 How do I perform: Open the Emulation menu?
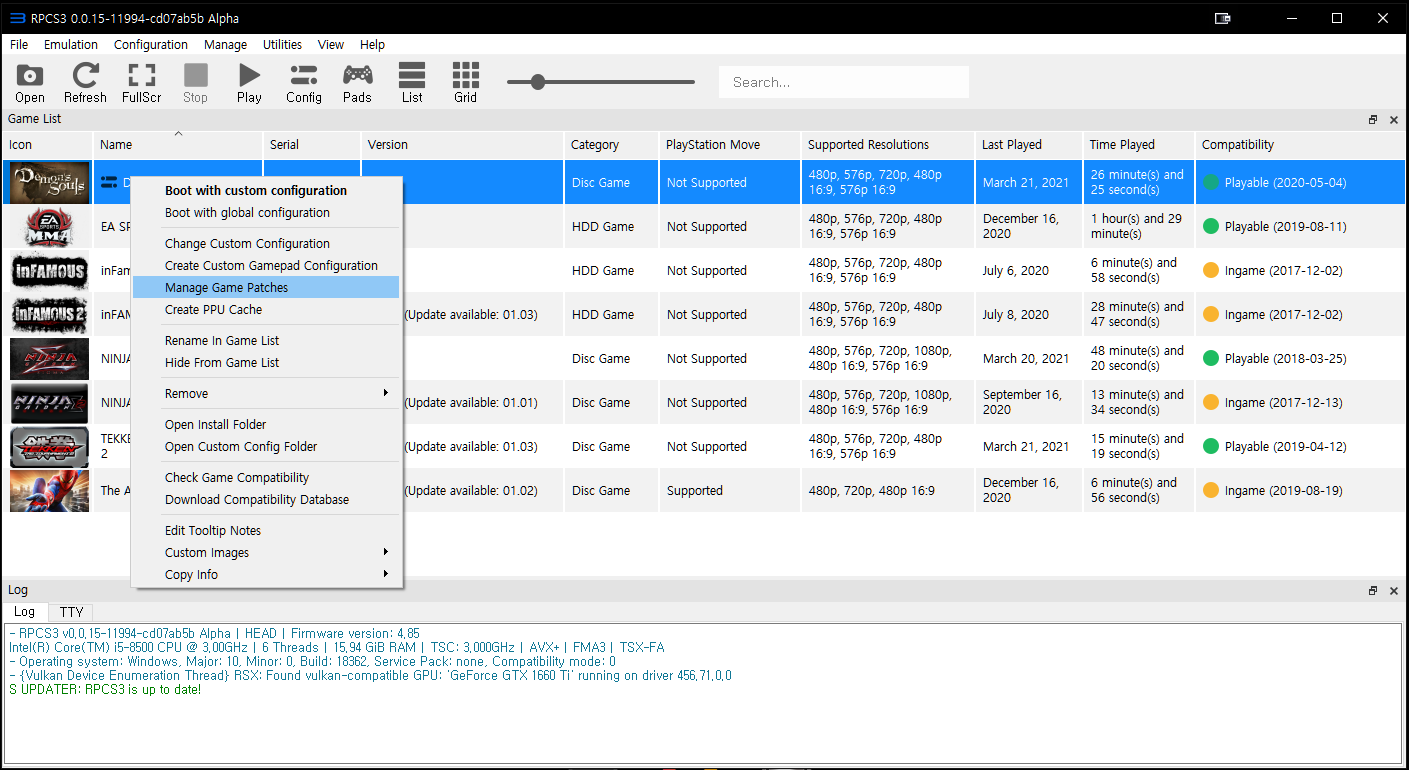pos(71,44)
